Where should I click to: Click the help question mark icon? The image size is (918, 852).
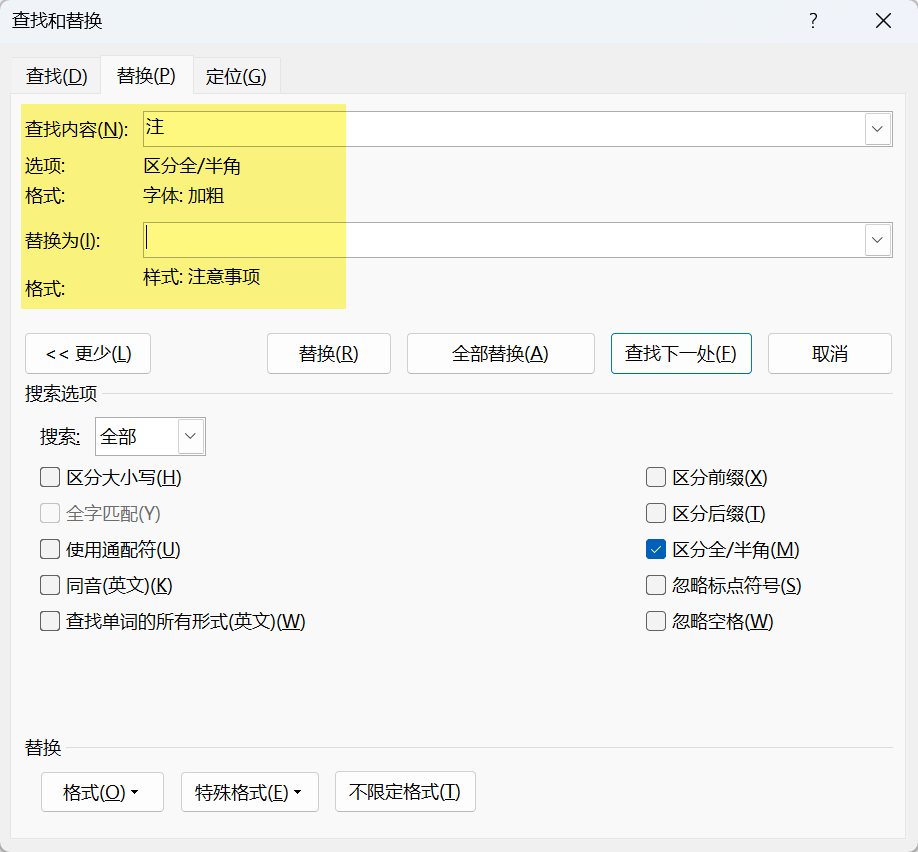click(x=813, y=21)
